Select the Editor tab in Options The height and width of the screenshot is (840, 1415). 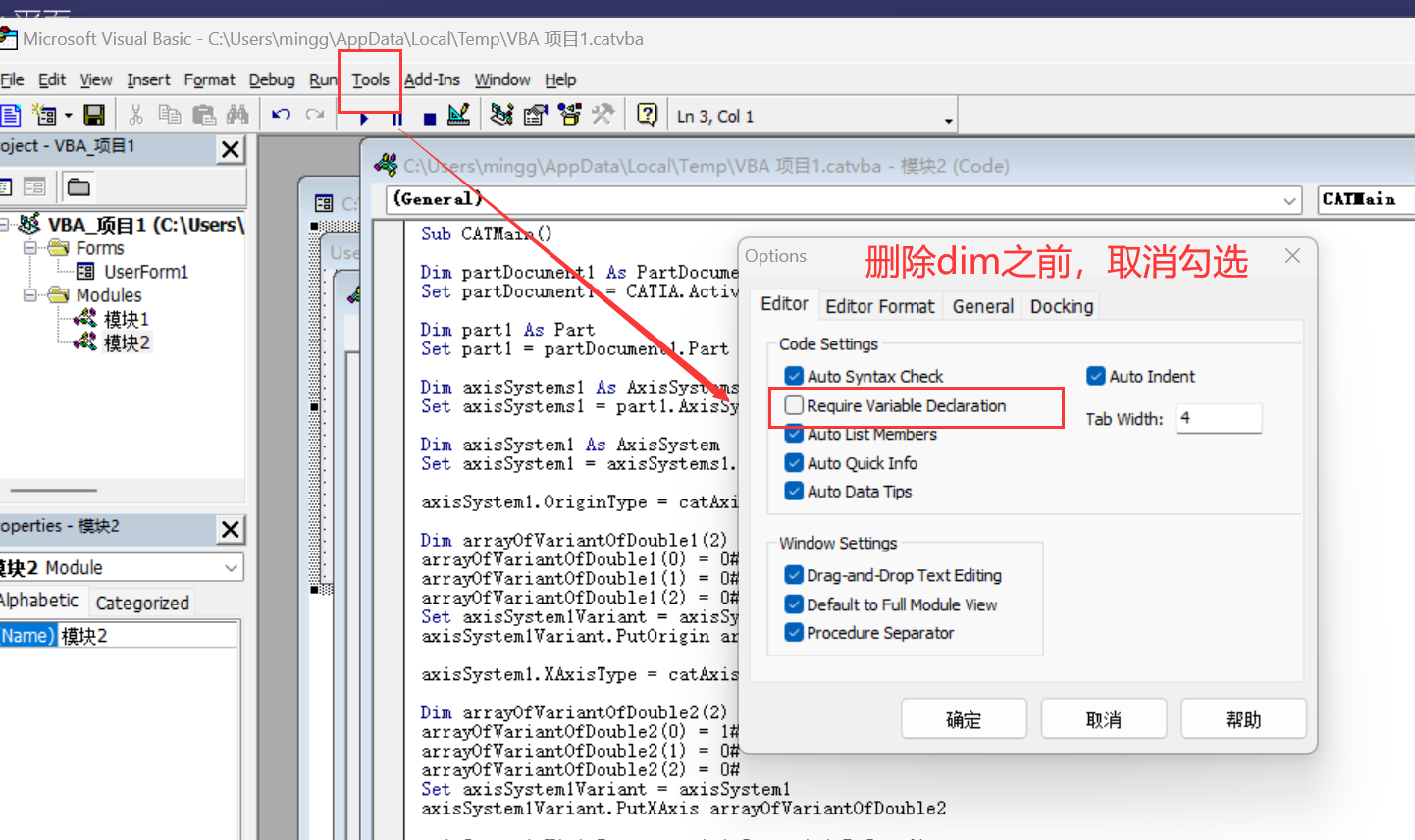point(784,304)
